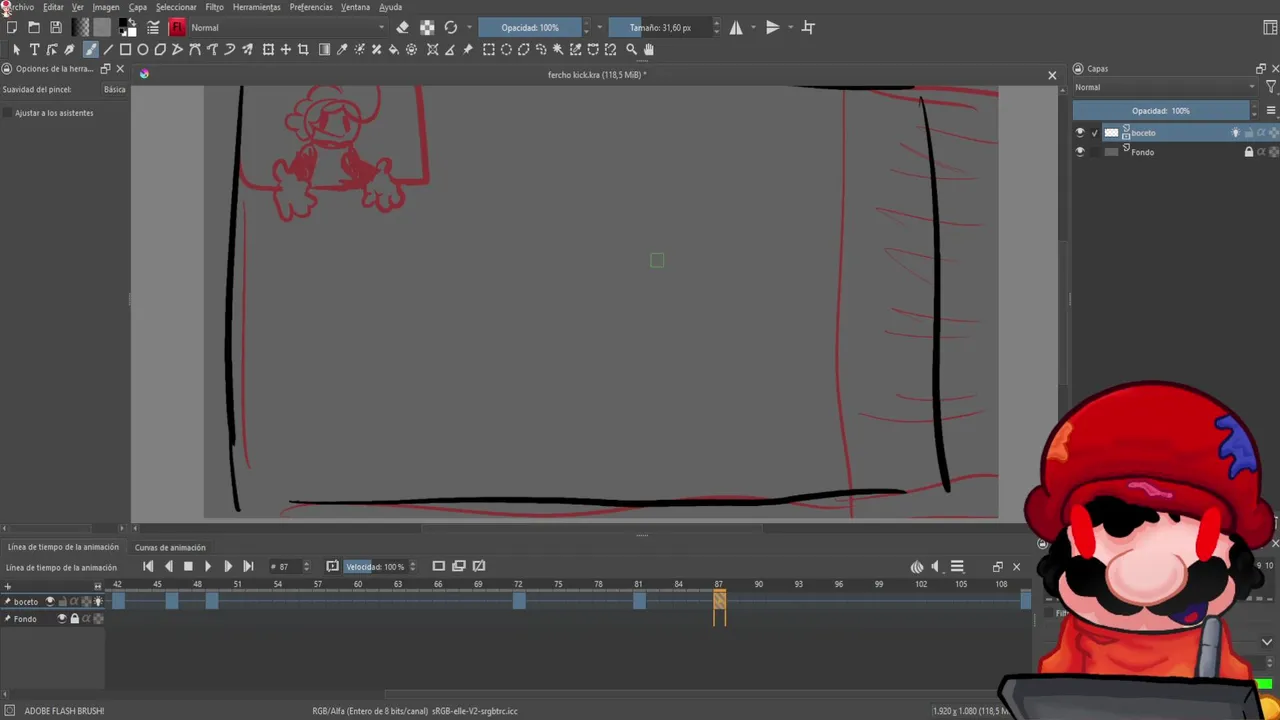Screen dimensions: 1280x720
Task: Hide the Fondo layer
Action: [1079, 152]
